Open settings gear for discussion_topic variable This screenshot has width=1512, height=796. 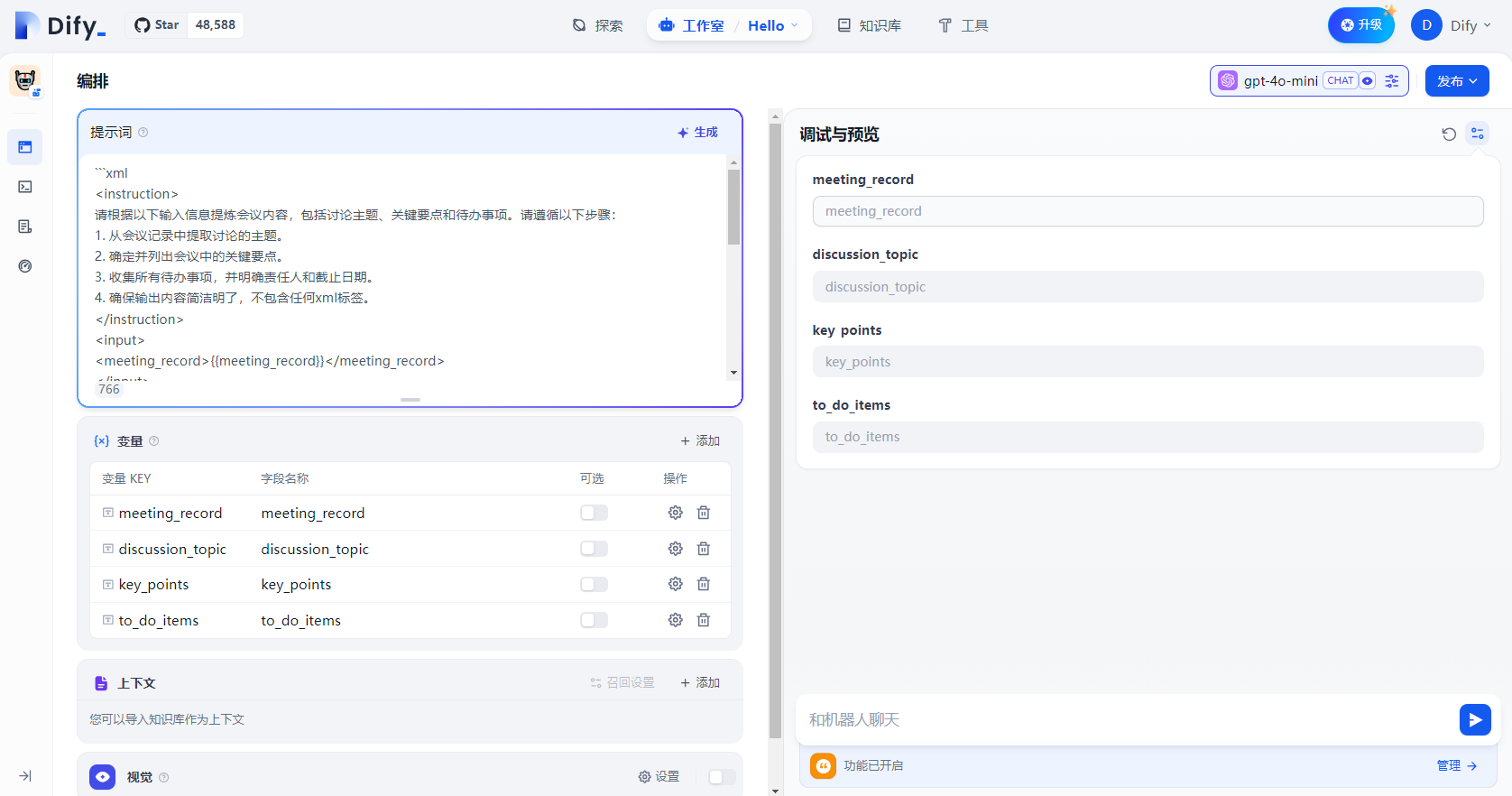675,549
